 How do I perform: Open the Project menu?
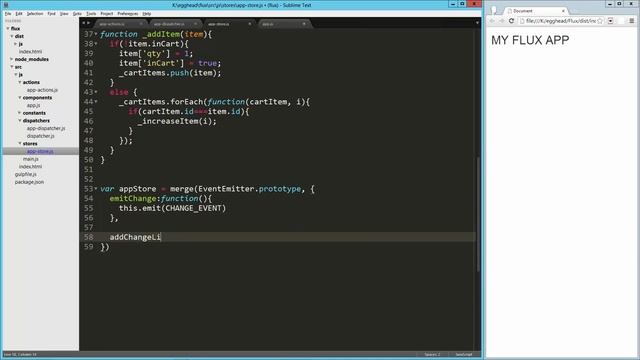pos(107,13)
